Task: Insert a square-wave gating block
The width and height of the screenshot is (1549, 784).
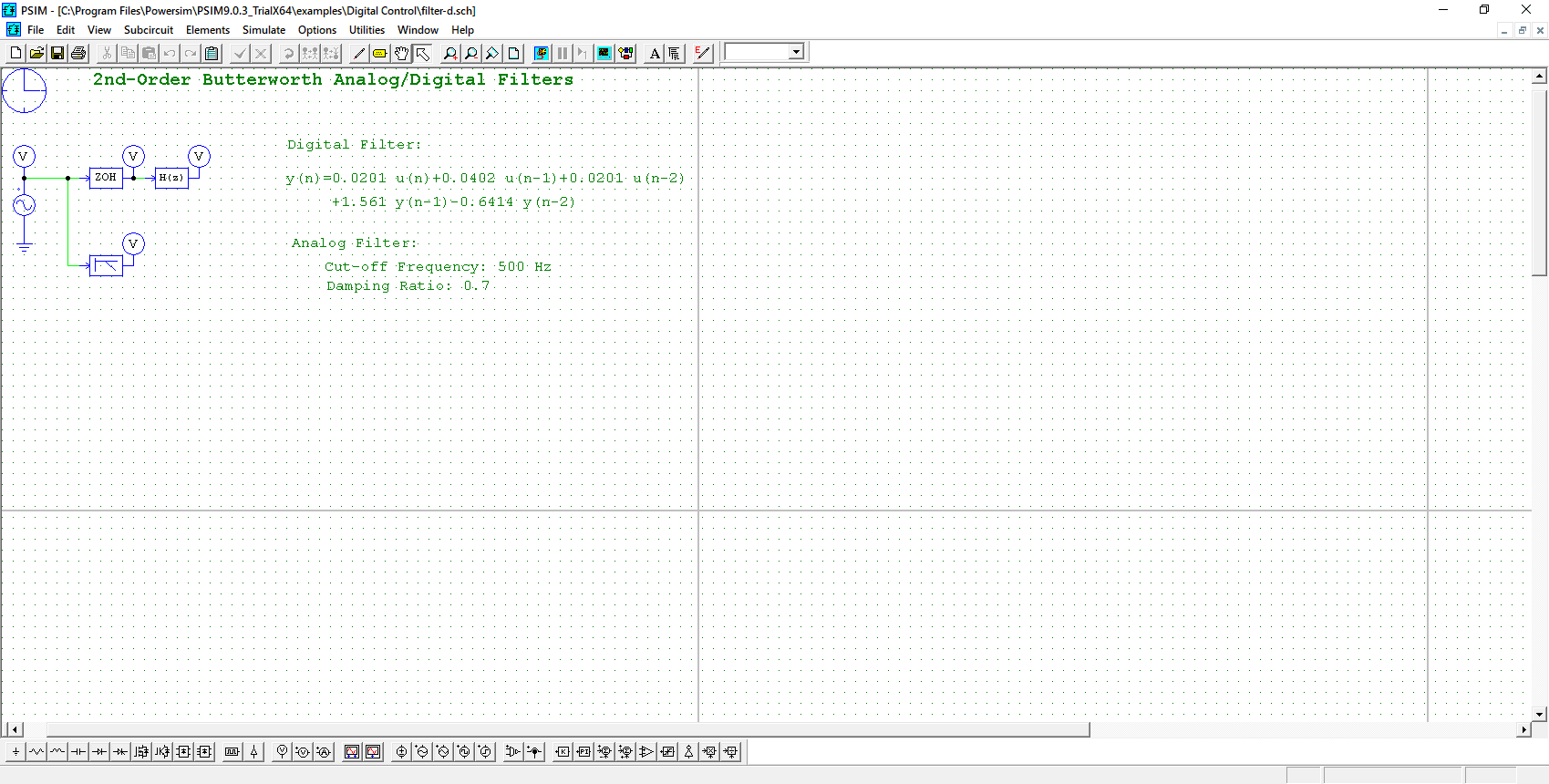Action: 232,751
